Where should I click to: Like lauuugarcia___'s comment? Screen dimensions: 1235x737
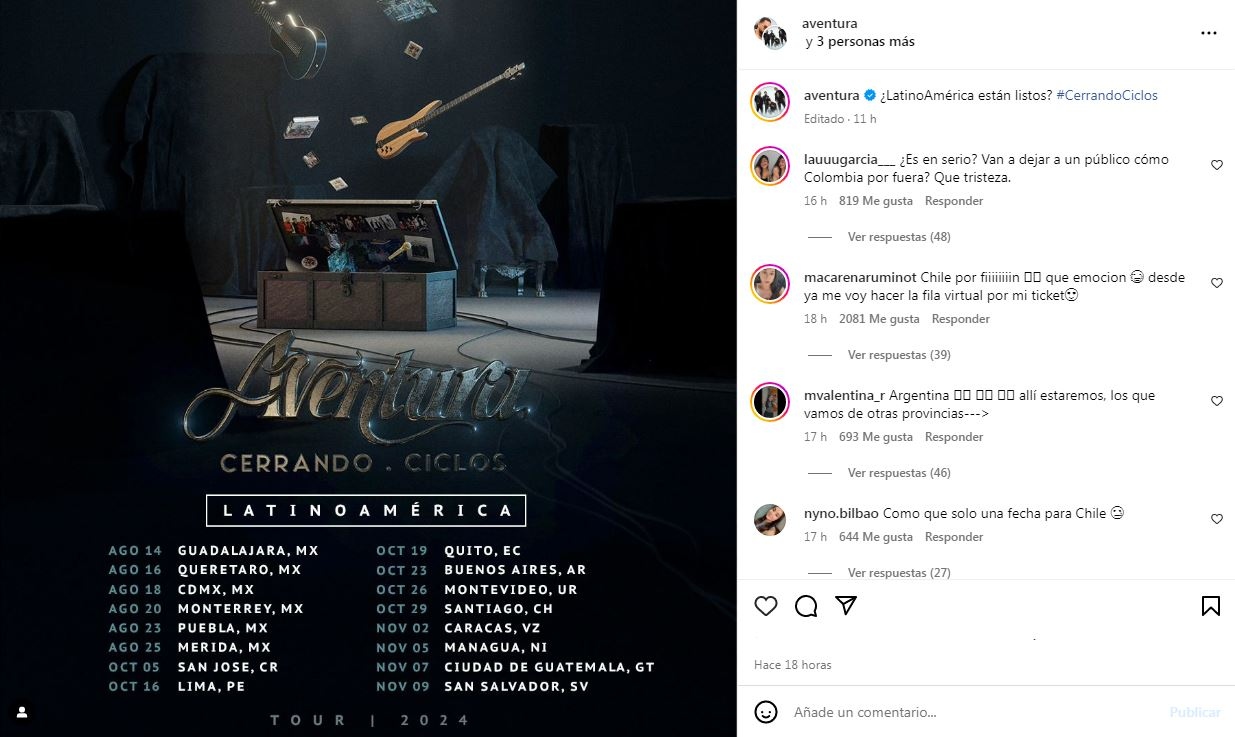coord(1217,165)
